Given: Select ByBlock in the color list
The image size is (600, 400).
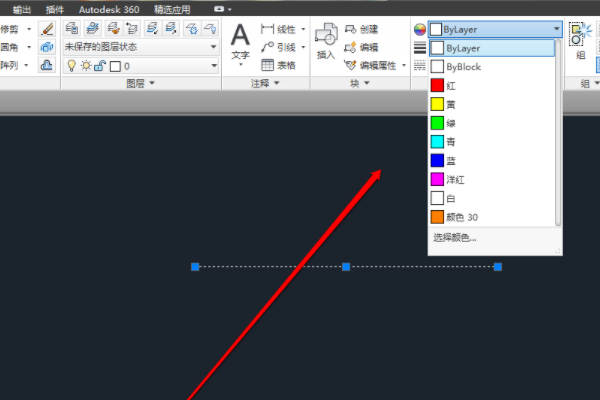Looking at the screenshot, I should (492, 67).
